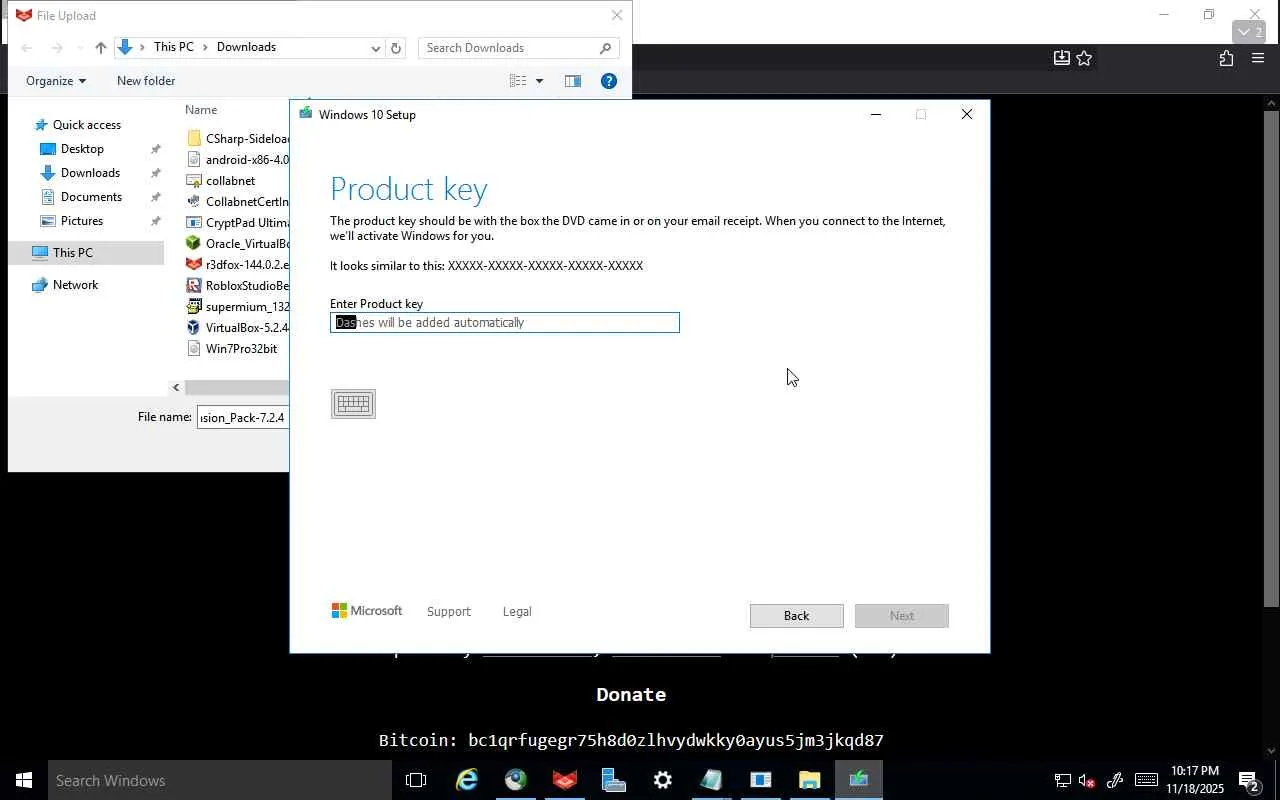Image resolution: width=1280 pixels, height=800 pixels.
Task: Open the Support link in Setup
Action: [449, 612]
